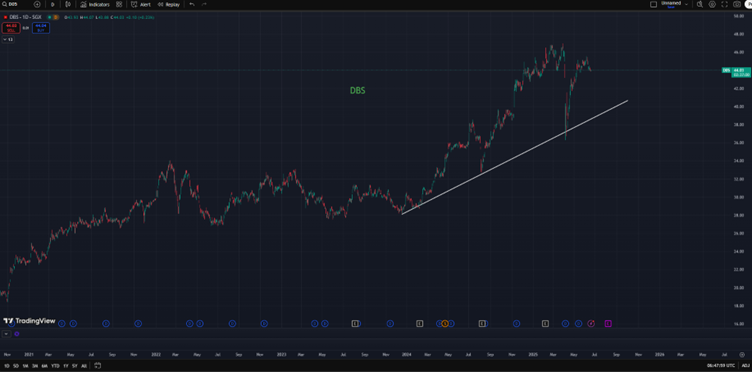Set time range to 6M
This screenshot has width=752, height=372.
pos(45,366)
